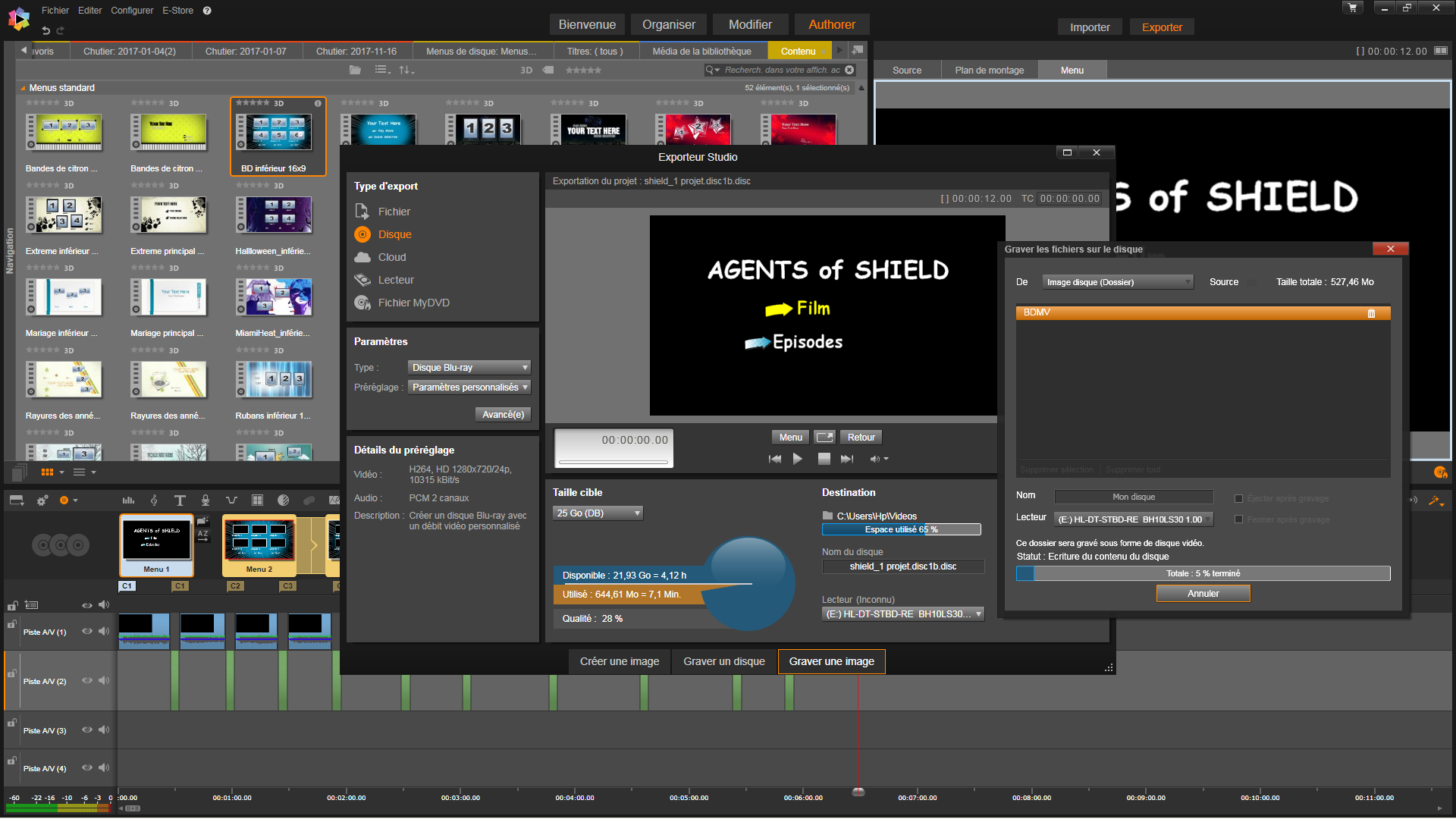Open the Lecteur dropdown in Exporteur Studio

click(903, 614)
